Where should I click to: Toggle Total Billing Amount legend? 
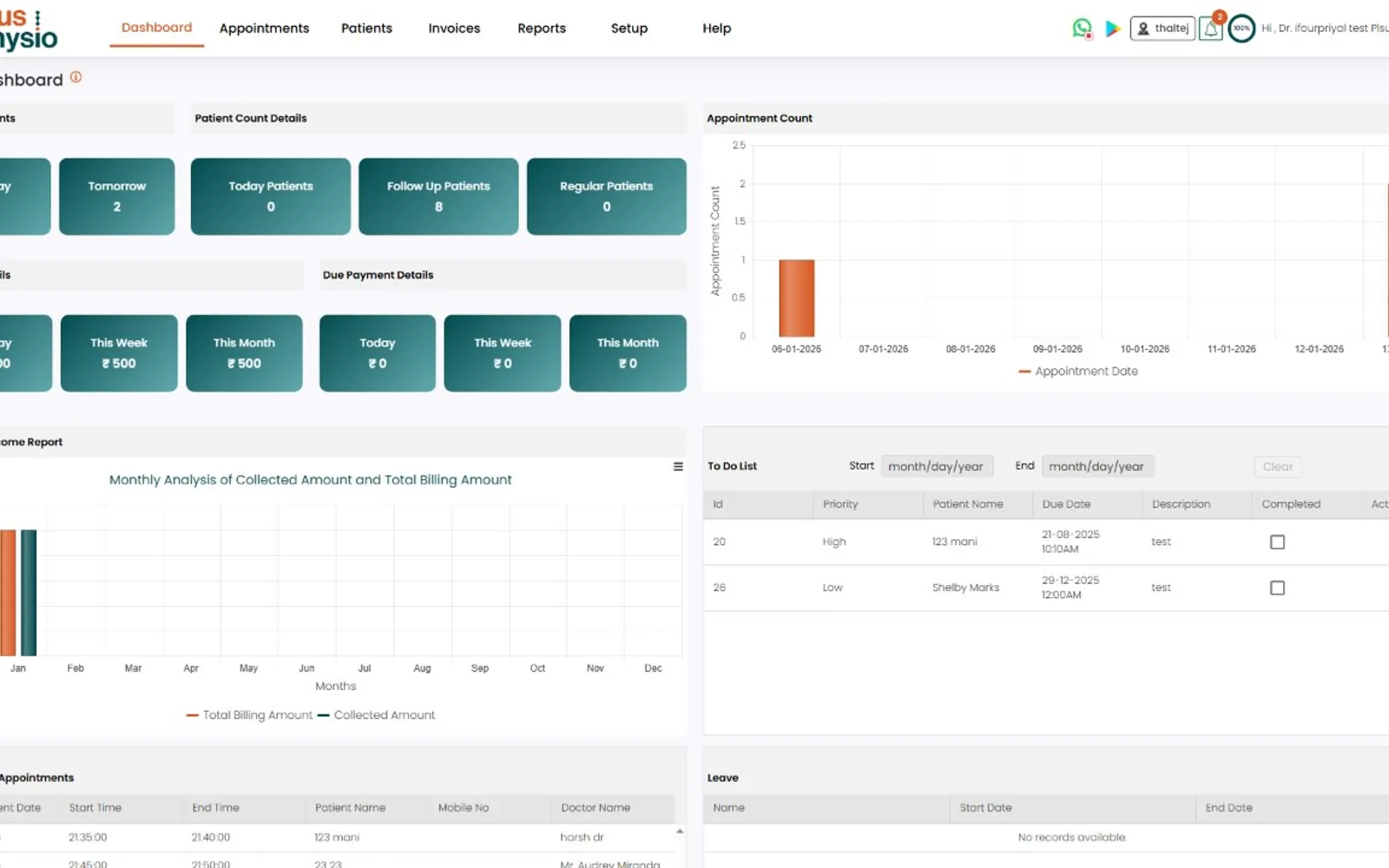[x=249, y=715]
